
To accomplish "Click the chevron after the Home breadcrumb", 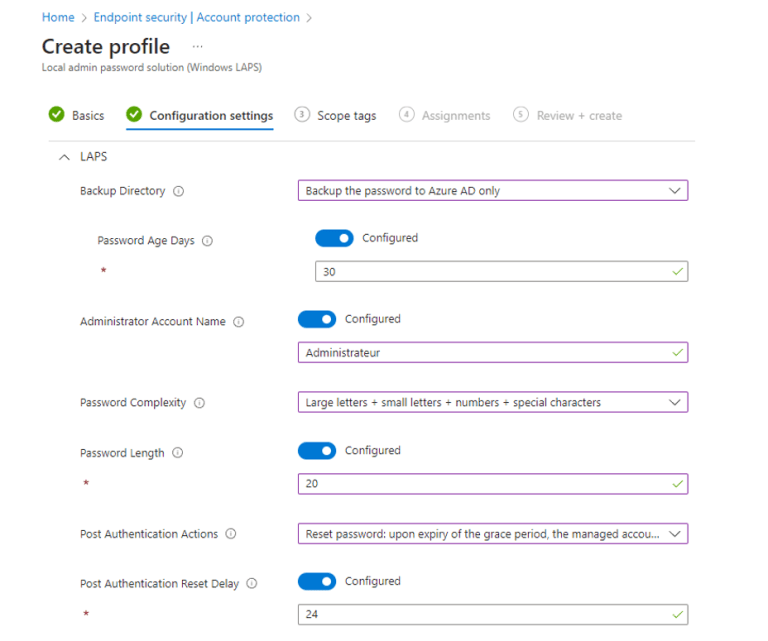I will (x=84, y=18).
